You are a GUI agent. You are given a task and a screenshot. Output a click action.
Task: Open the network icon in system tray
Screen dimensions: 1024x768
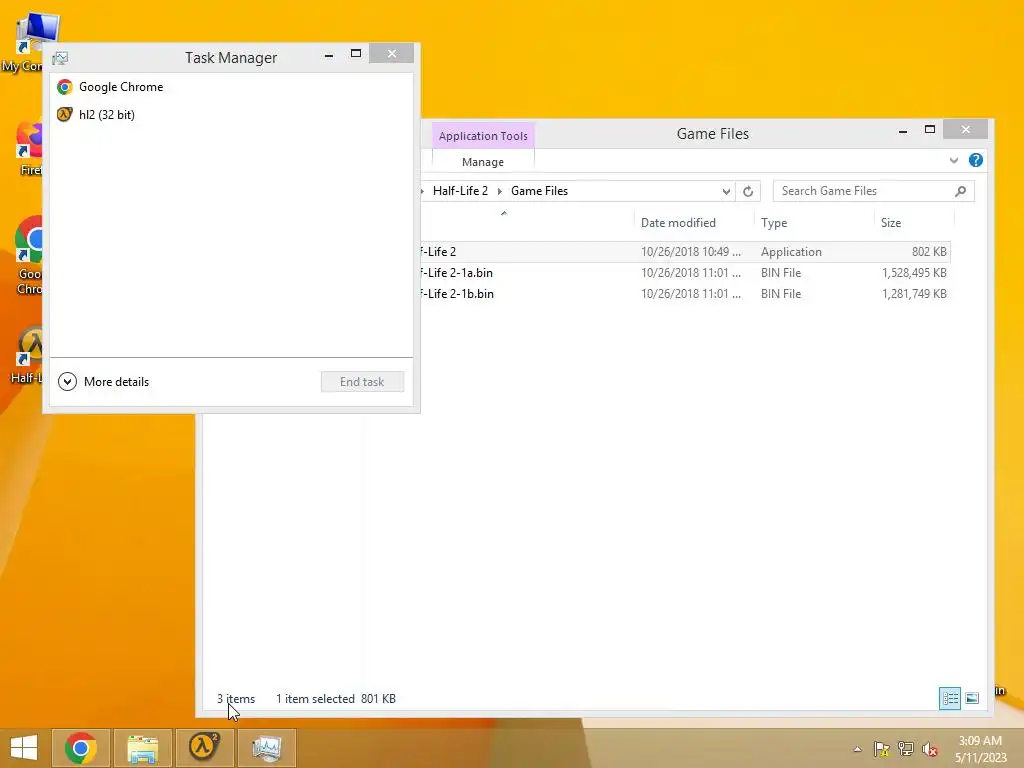(906, 749)
